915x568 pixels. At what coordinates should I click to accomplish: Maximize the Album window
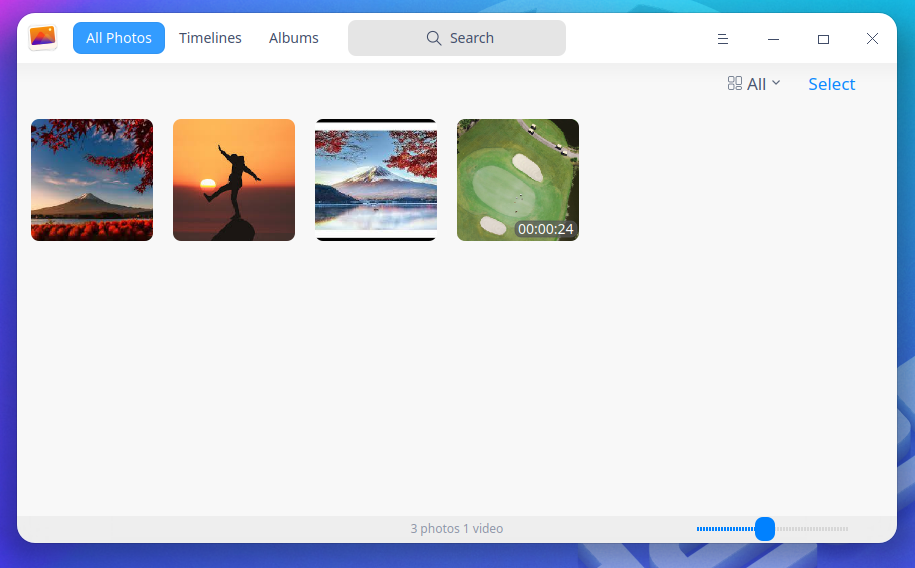pos(823,39)
